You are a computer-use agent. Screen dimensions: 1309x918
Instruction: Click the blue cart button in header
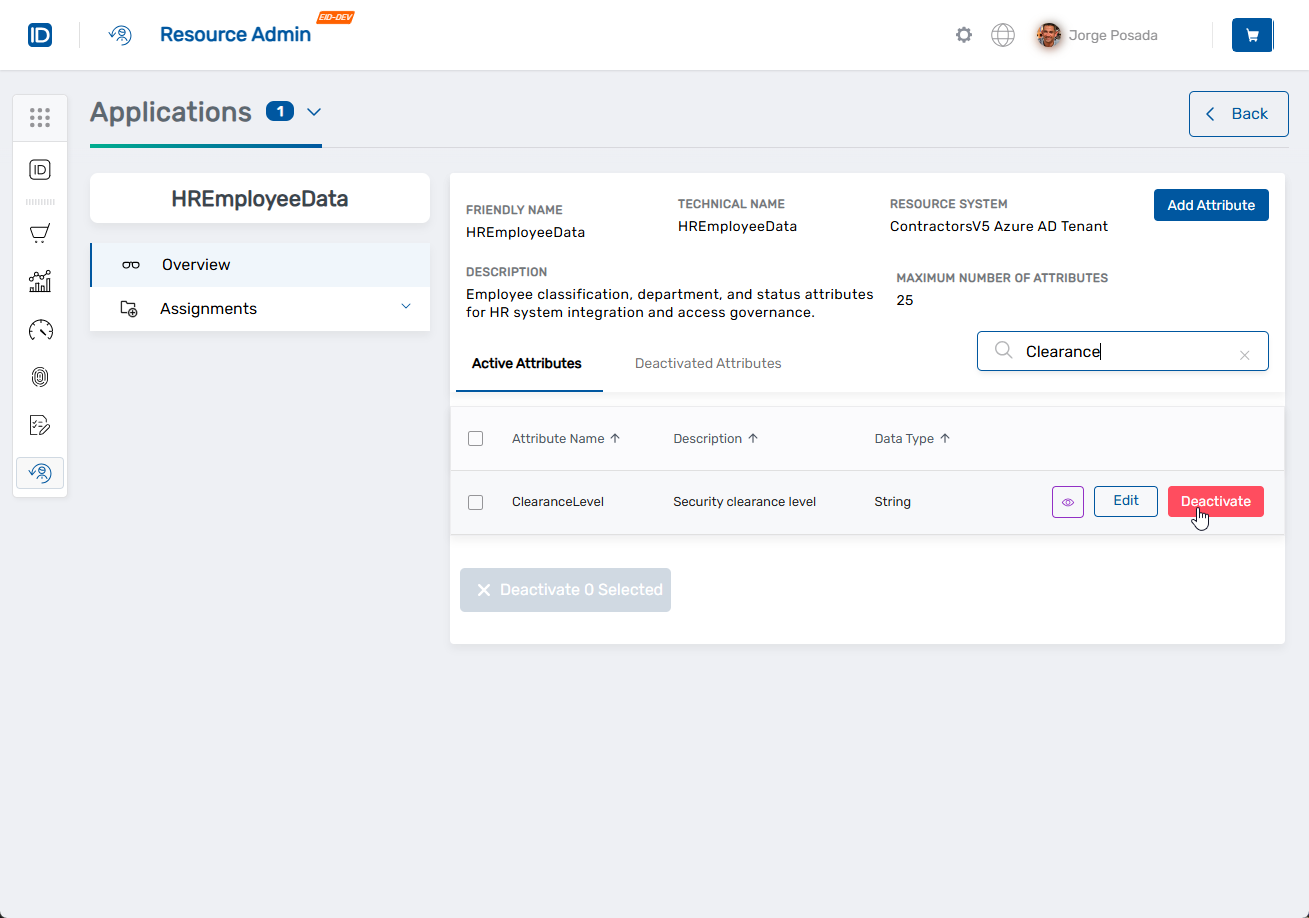[x=1252, y=35]
